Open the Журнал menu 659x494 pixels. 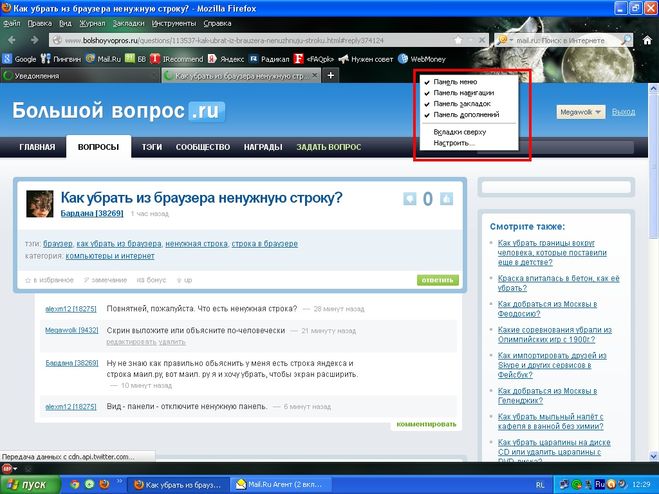coord(92,23)
